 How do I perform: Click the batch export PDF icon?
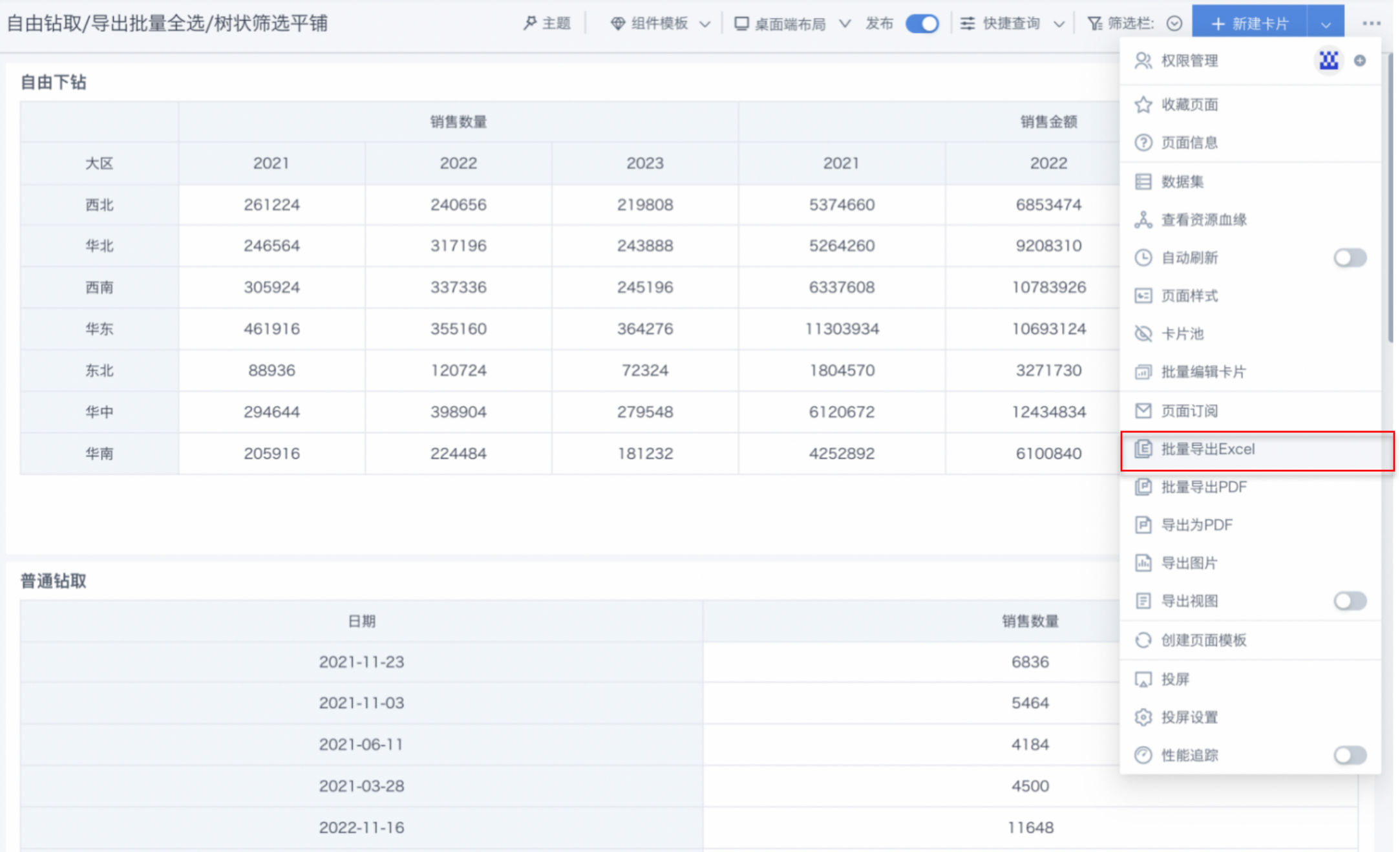pyautogui.click(x=1143, y=487)
